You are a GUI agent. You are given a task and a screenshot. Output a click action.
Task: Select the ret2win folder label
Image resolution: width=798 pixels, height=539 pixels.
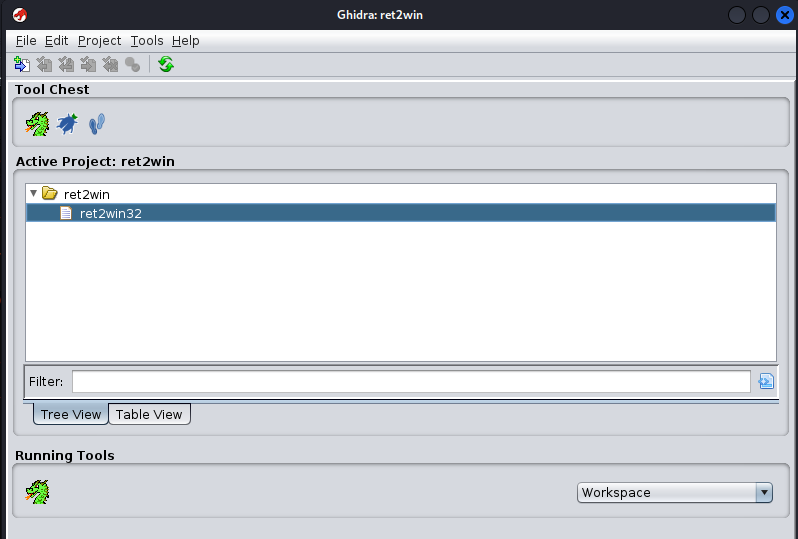[x=87, y=194]
